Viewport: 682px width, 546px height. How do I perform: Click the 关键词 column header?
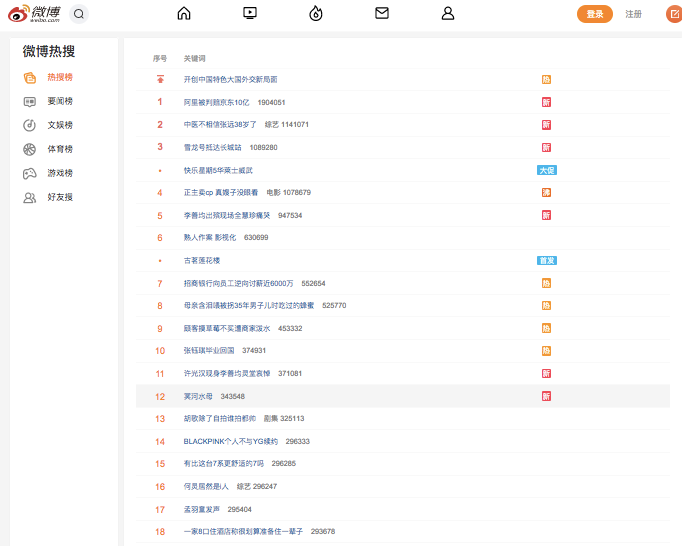point(194,58)
